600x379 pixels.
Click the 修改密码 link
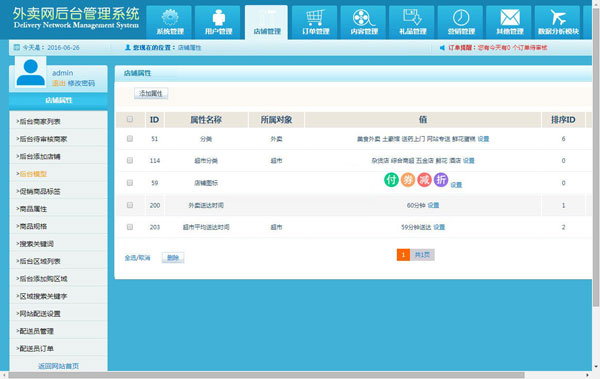[x=81, y=83]
